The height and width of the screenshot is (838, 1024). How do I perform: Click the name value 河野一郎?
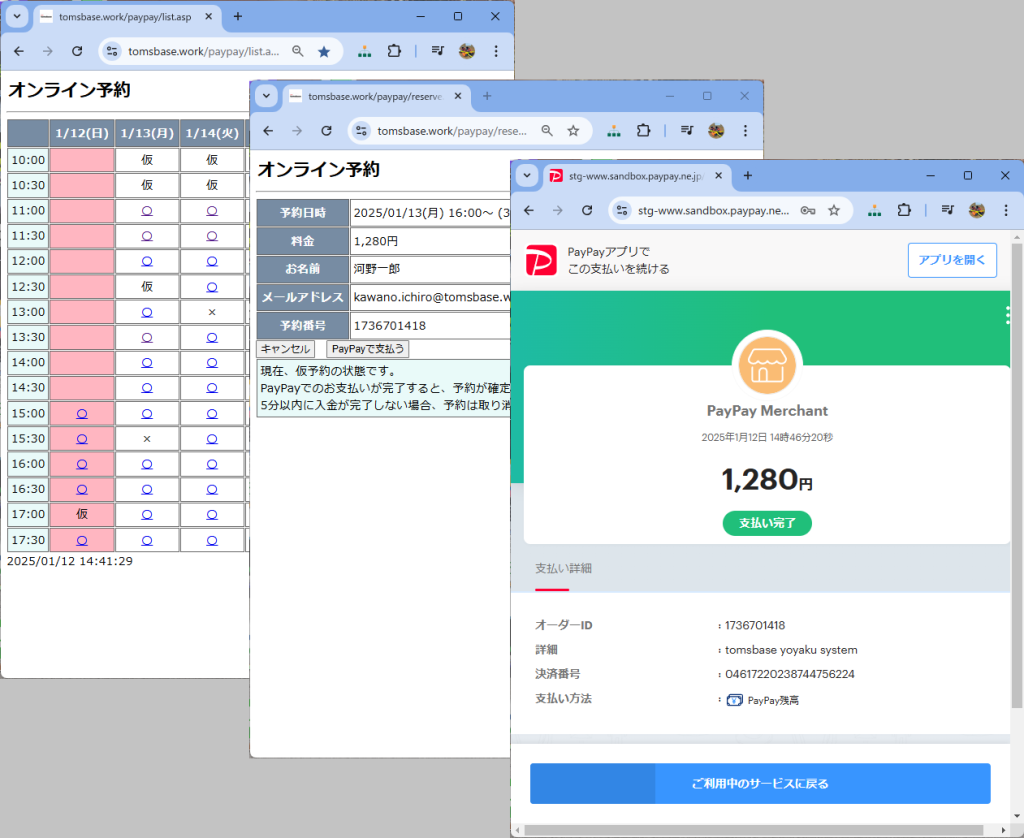[377, 268]
